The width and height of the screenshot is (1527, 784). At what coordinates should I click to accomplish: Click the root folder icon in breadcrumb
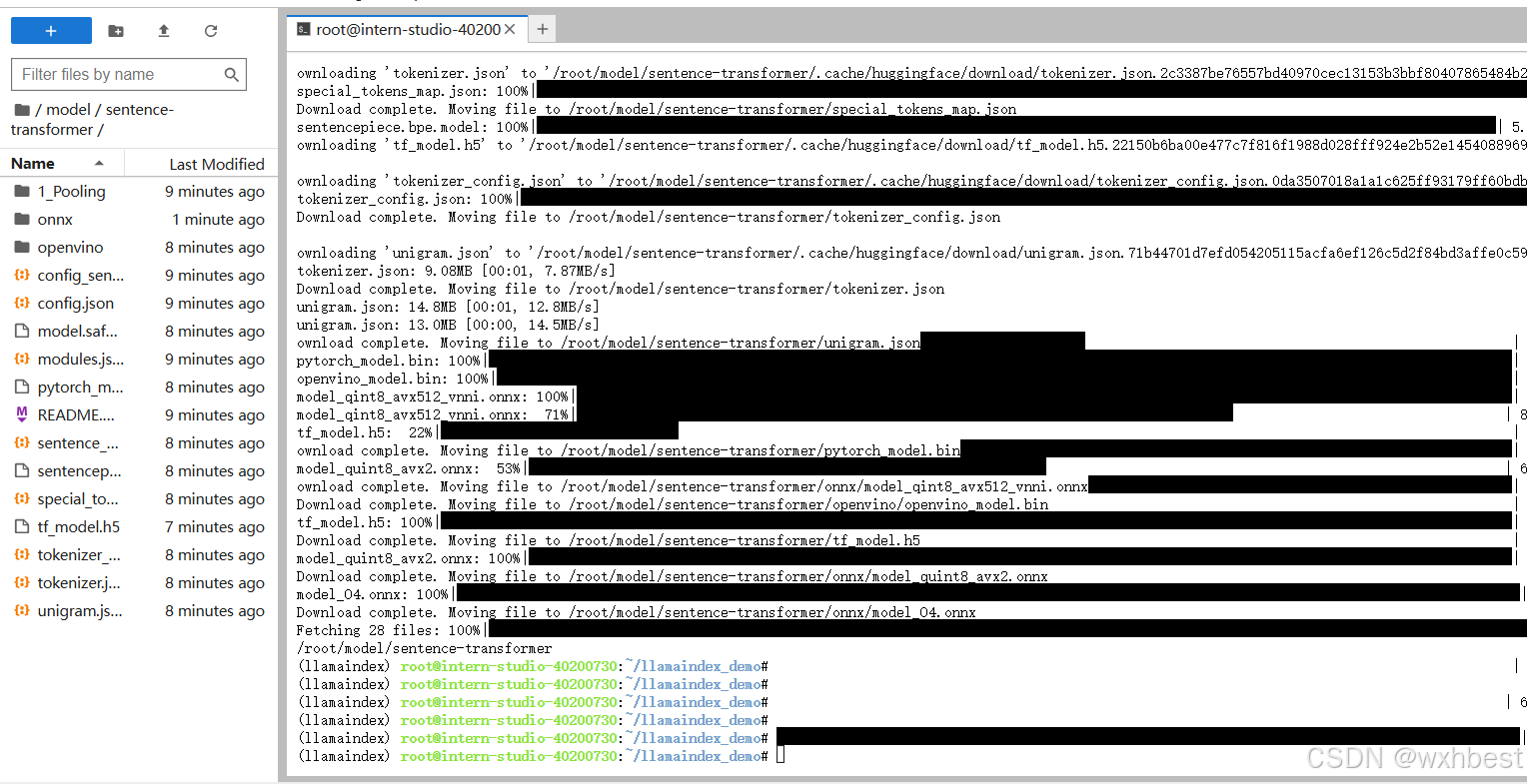click(x=23, y=109)
